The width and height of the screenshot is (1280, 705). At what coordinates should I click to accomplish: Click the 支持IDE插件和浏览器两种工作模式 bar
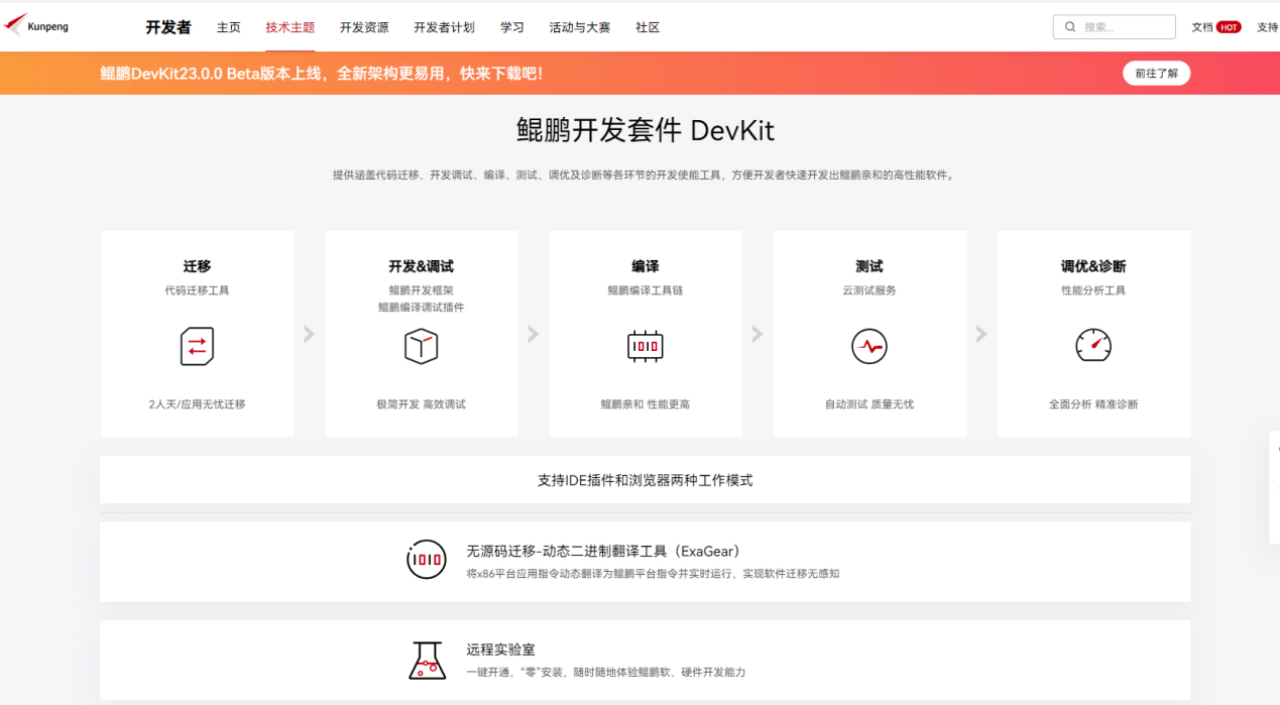coord(645,480)
